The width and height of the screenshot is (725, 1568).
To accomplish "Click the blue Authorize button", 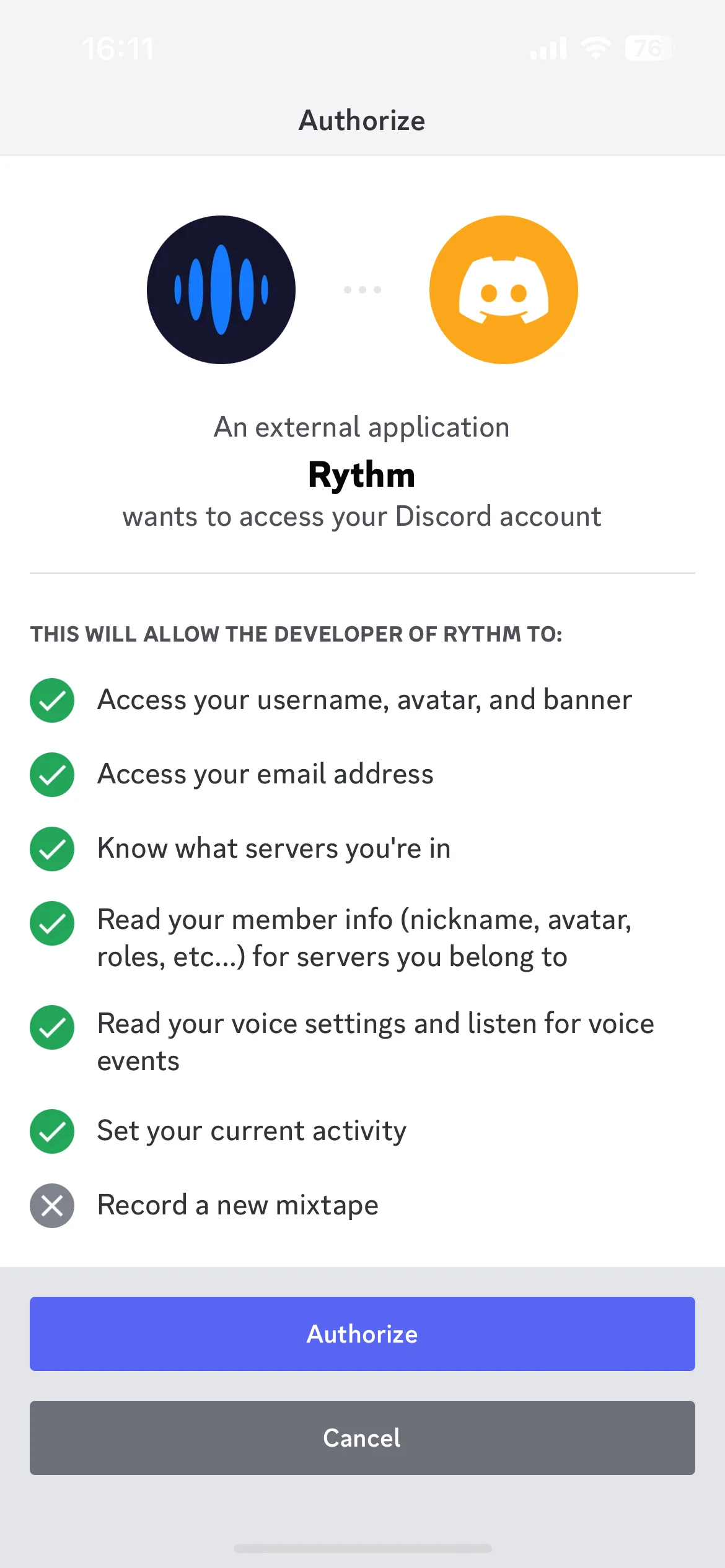I will coord(362,1334).
